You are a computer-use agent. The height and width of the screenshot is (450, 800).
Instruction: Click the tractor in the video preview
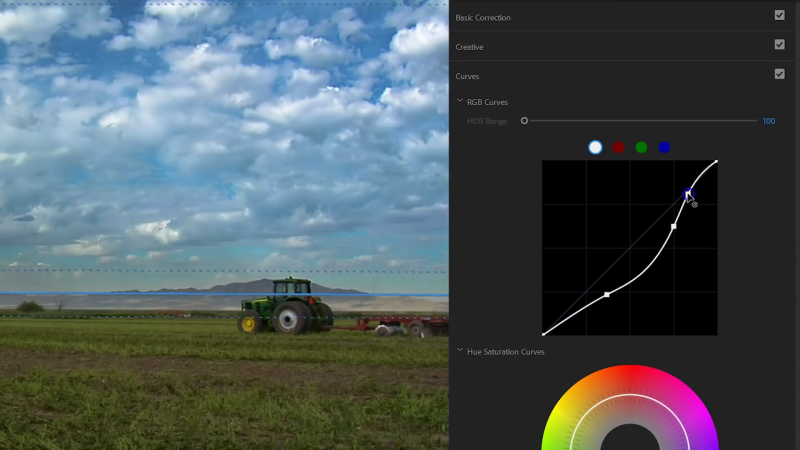point(287,306)
